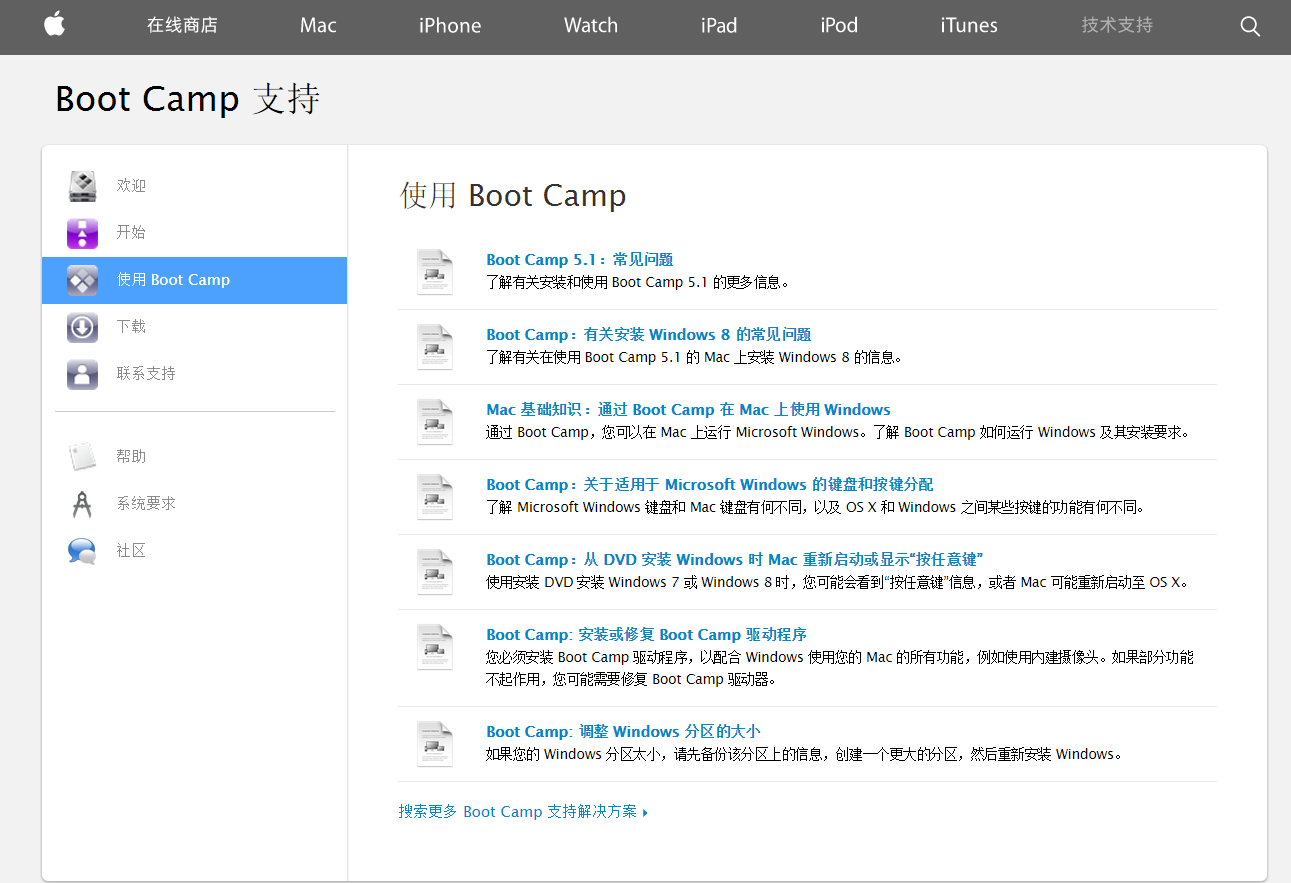Image resolution: width=1291 pixels, height=883 pixels.
Task: Click description starting 使用安装 DVD 安装 Windows 7
Action: point(837,583)
